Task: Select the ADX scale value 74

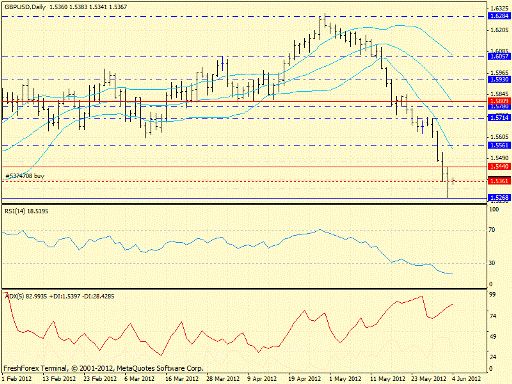Action: tap(492, 316)
